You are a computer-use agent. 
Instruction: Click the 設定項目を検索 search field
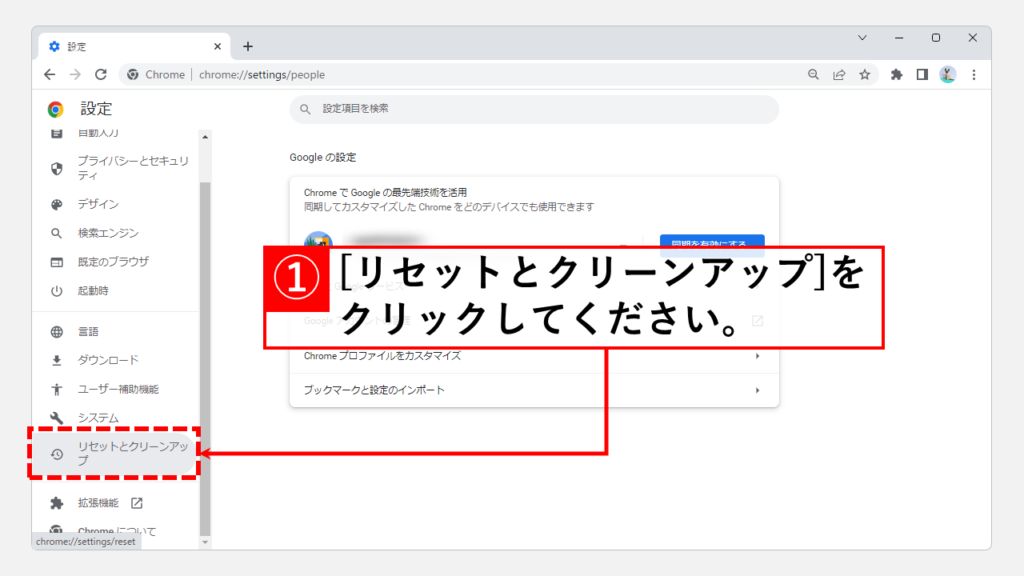point(534,109)
